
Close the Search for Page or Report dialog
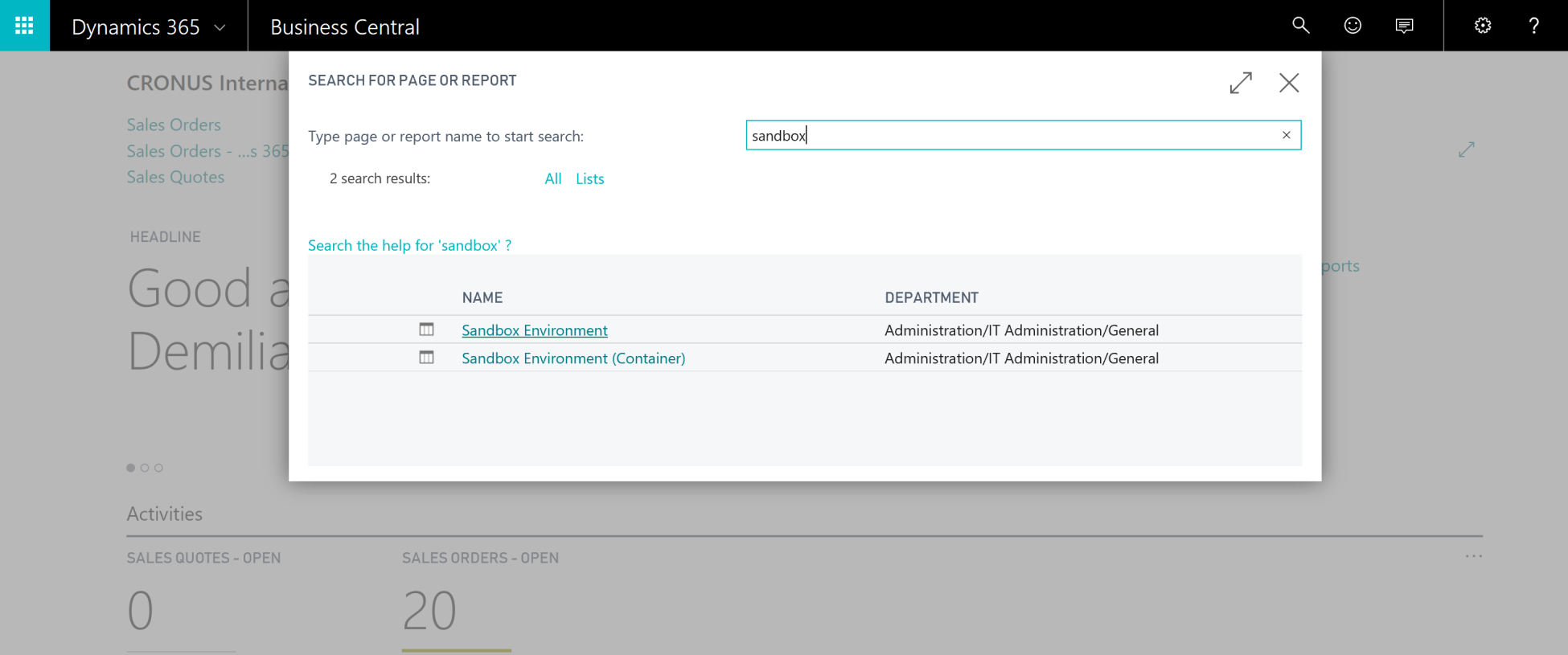(1289, 83)
